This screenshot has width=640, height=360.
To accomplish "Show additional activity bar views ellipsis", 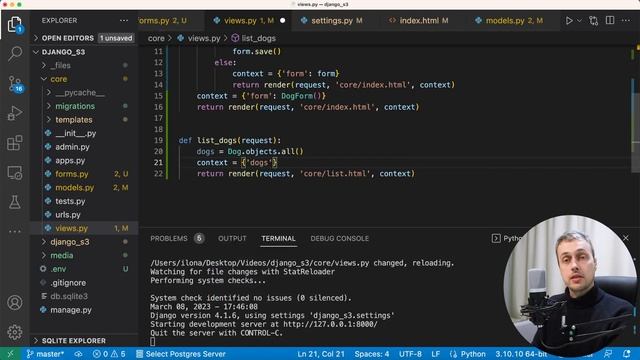I will [15, 231].
